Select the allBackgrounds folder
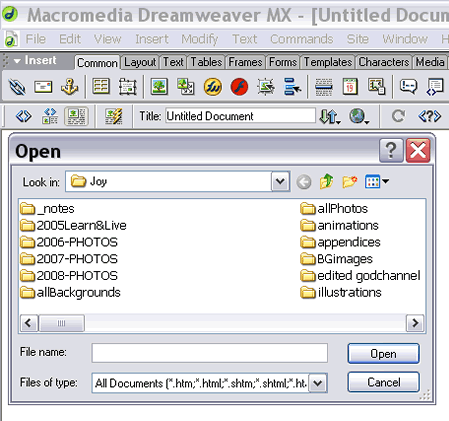Viewport: 449px width, 421px height. point(70,293)
